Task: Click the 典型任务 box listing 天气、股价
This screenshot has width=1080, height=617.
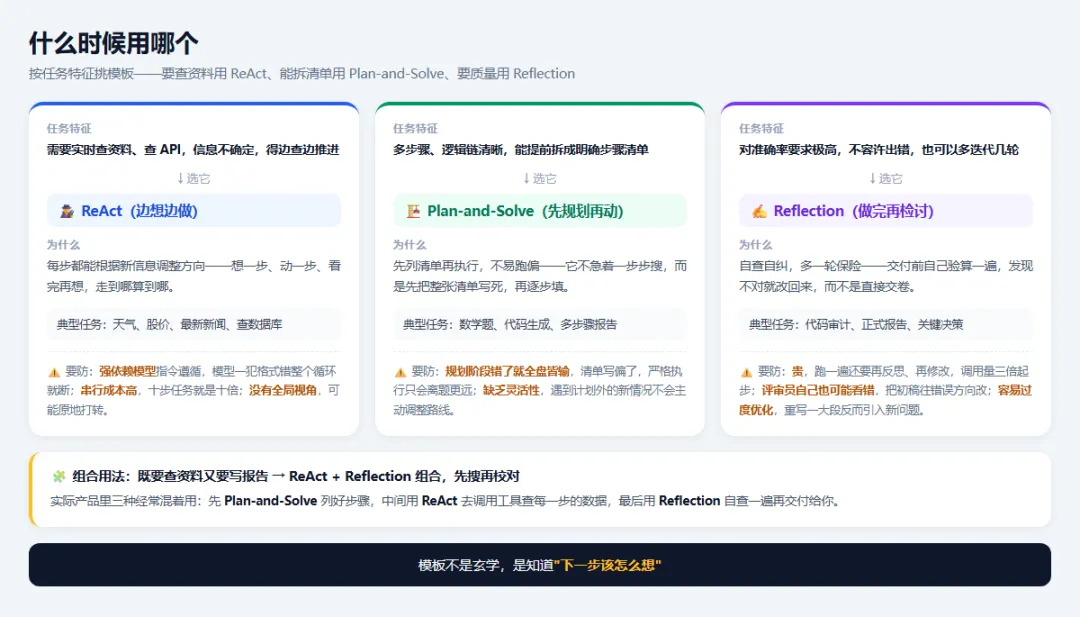Action: click(x=194, y=324)
